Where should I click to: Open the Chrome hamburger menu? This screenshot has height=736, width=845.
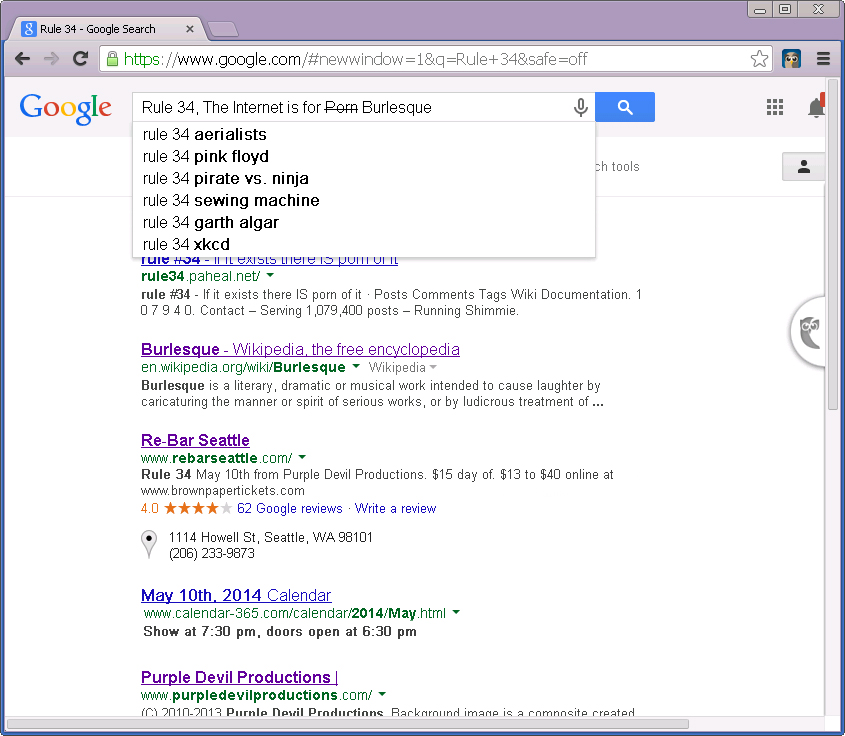tap(823, 58)
